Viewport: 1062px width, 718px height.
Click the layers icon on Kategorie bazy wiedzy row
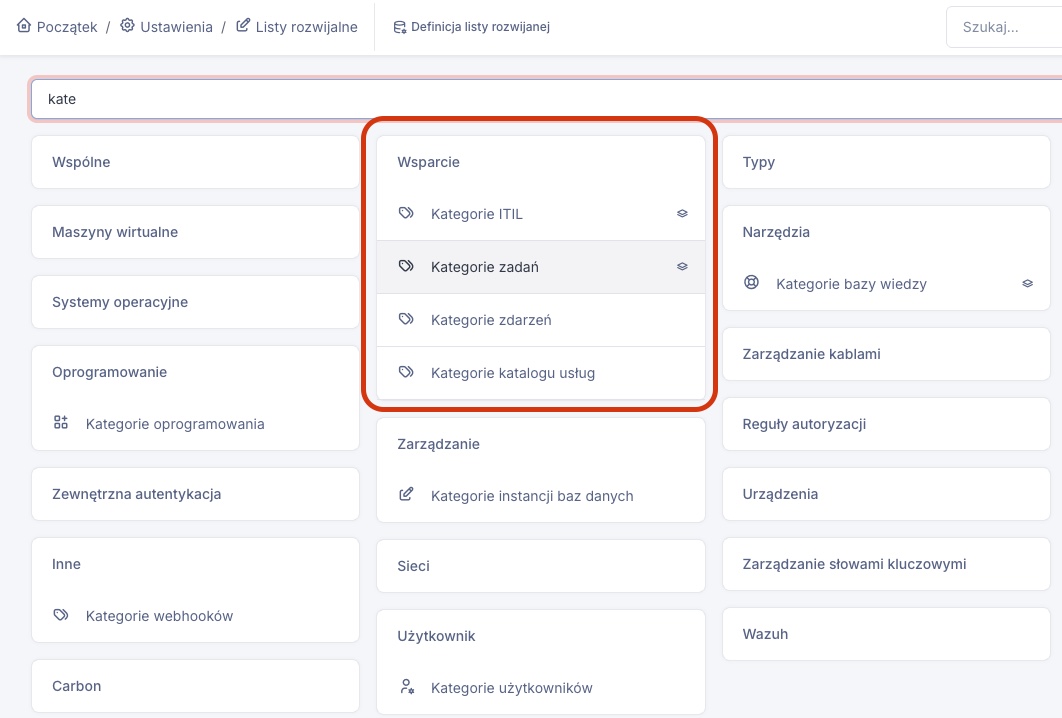(1027, 284)
